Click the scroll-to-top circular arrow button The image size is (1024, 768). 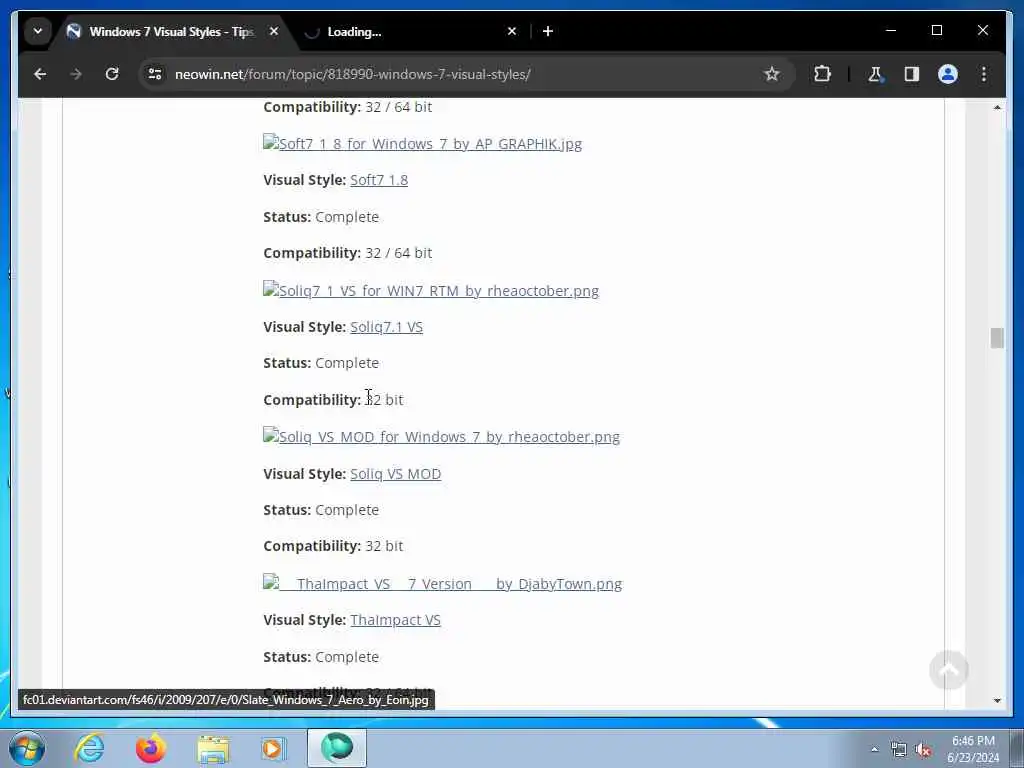pos(948,669)
